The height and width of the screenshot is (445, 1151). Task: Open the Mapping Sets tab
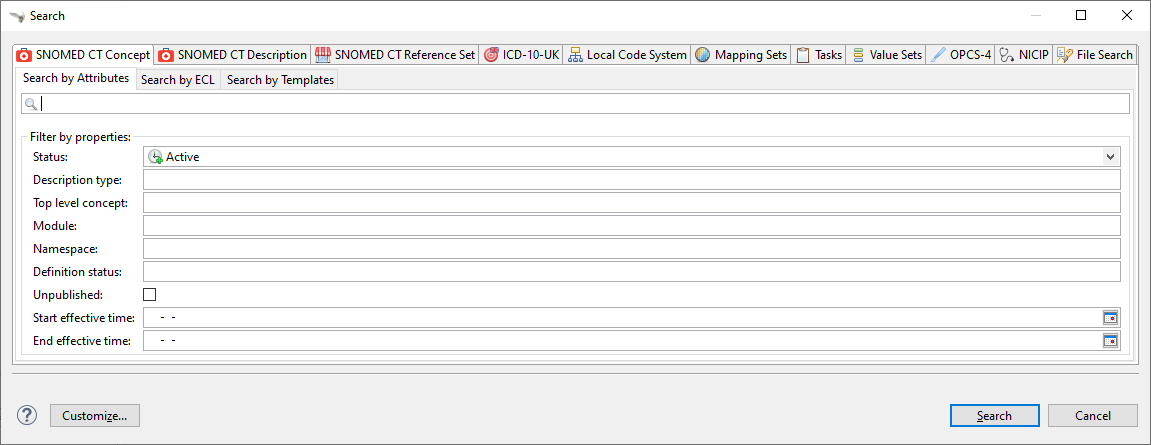(x=741, y=55)
